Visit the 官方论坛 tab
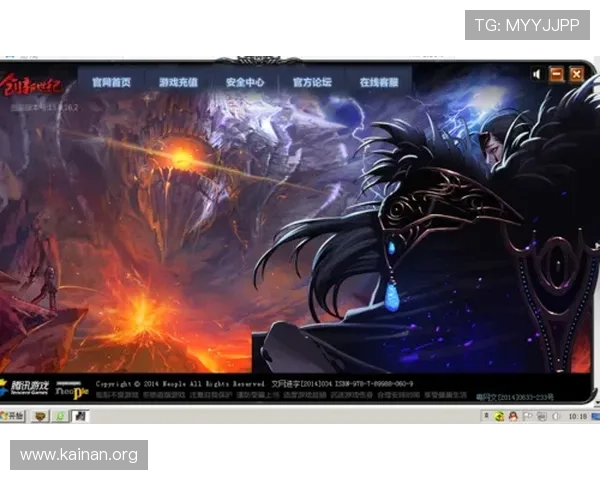 (312, 82)
